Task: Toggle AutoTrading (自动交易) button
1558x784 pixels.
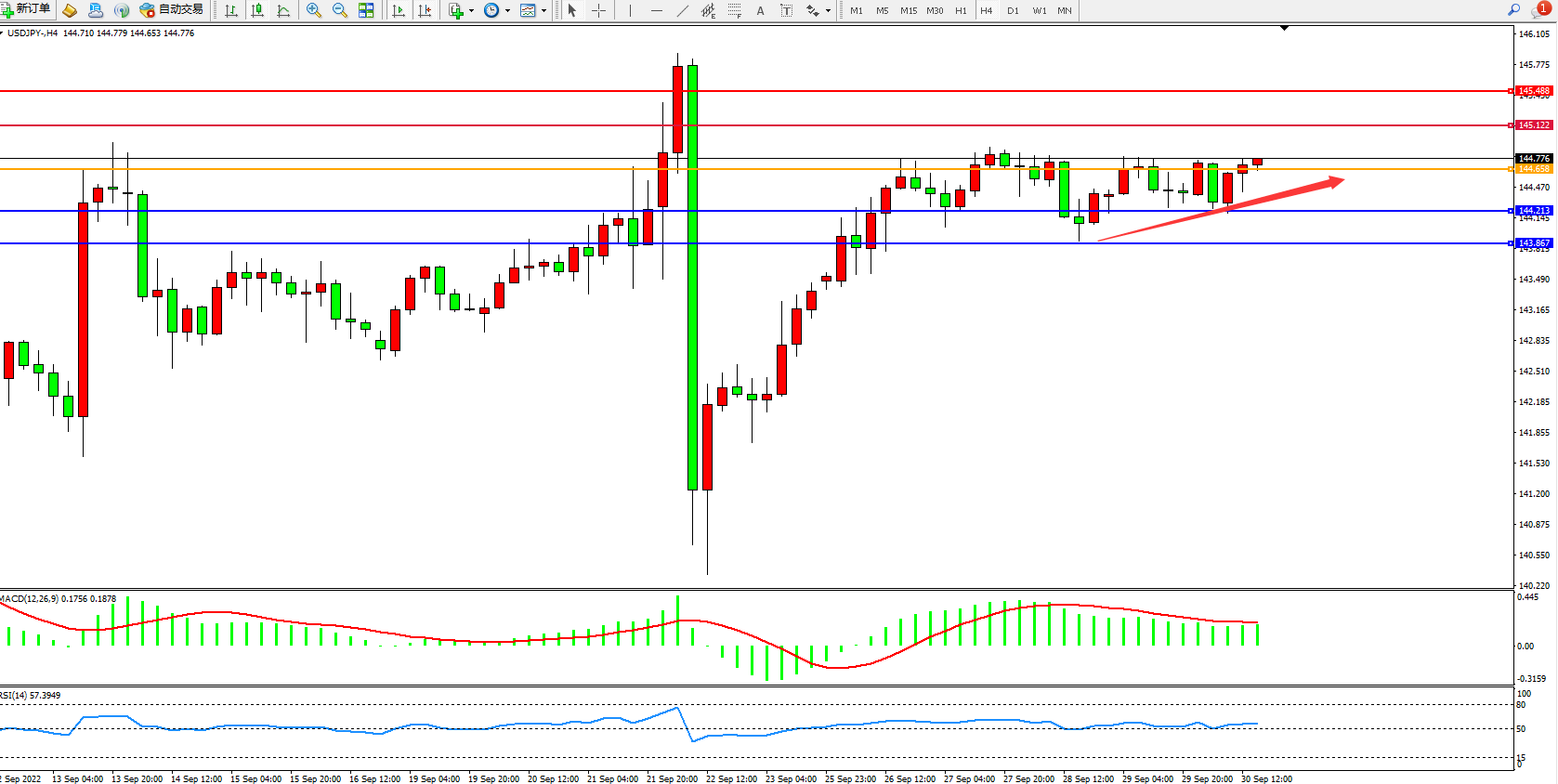Action: click(x=172, y=9)
